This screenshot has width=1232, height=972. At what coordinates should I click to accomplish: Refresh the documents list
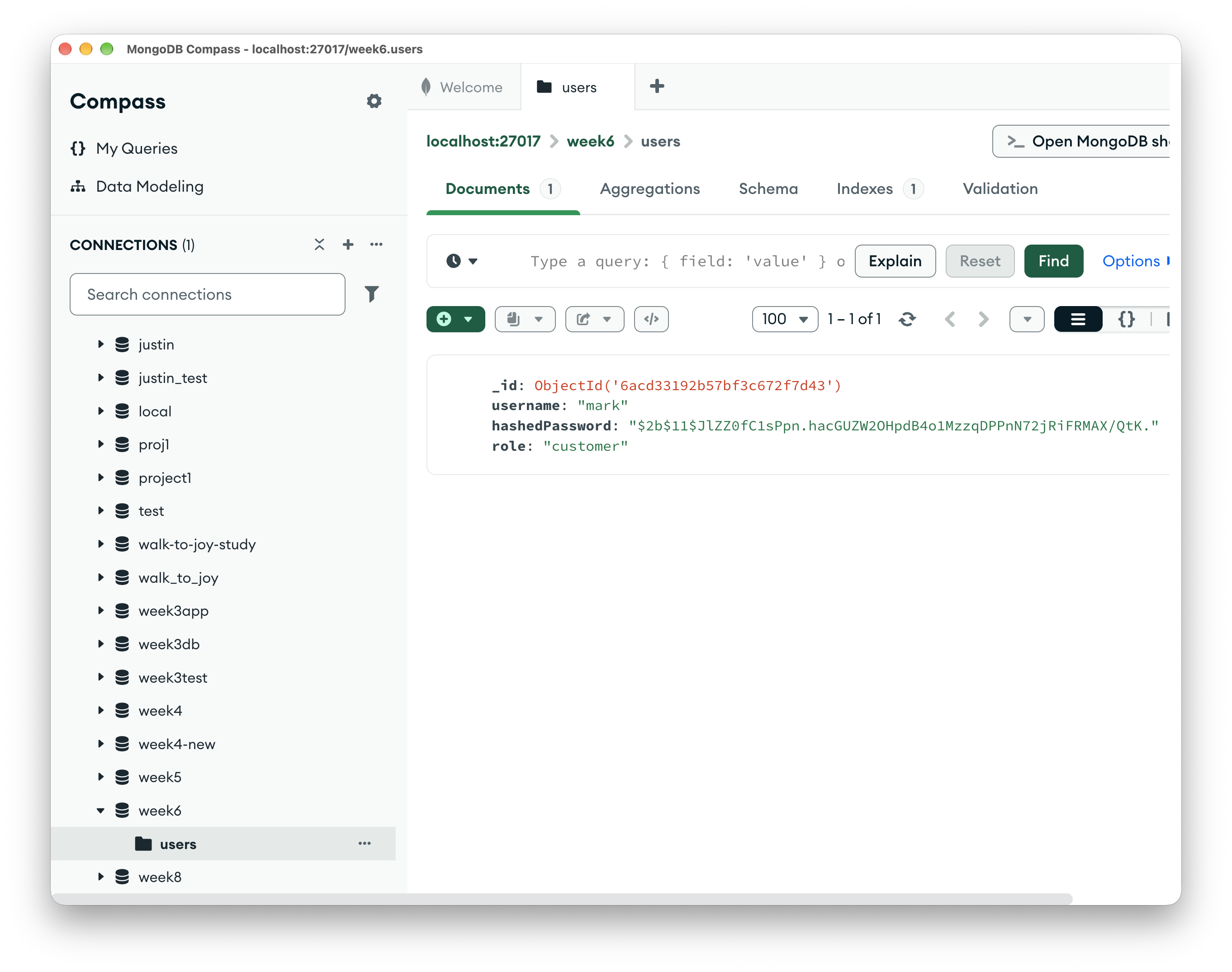[x=907, y=319]
